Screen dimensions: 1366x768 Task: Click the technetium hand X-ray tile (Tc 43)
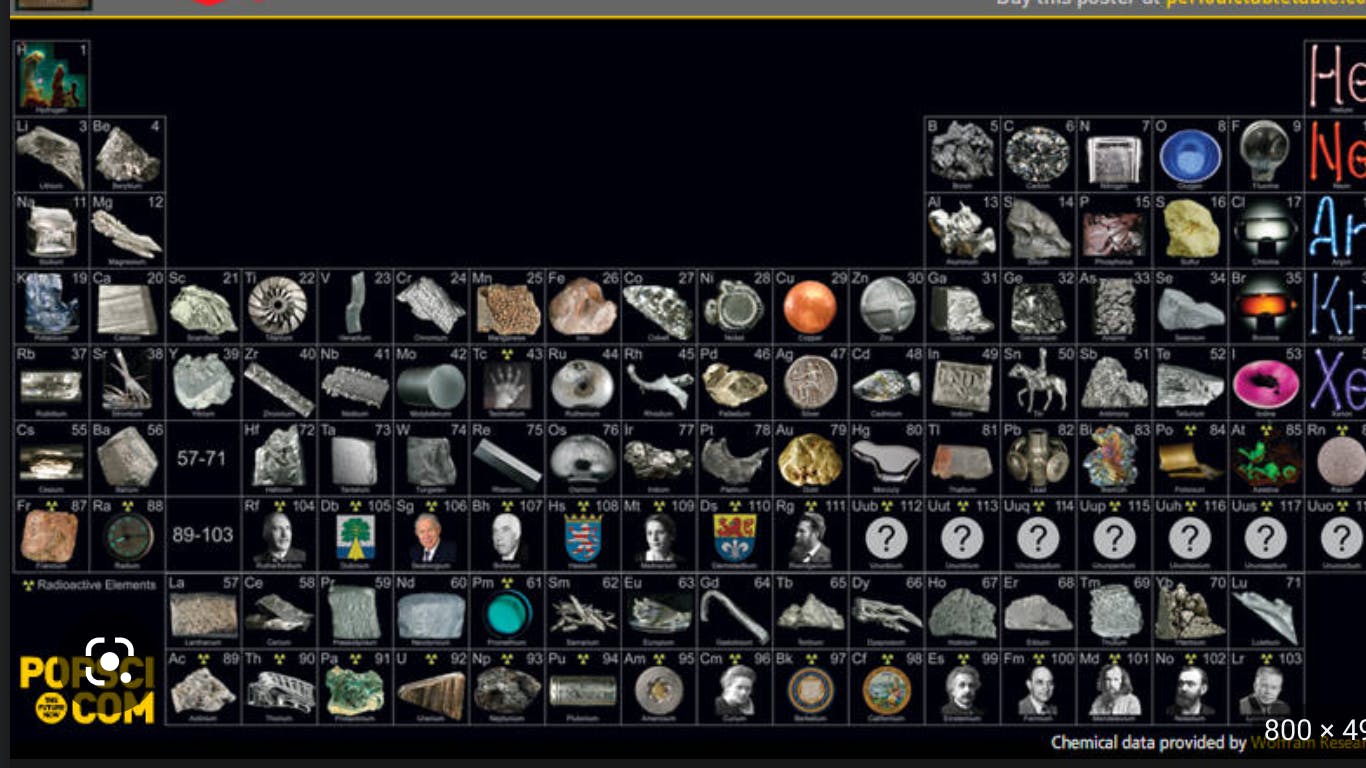(507, 384)
